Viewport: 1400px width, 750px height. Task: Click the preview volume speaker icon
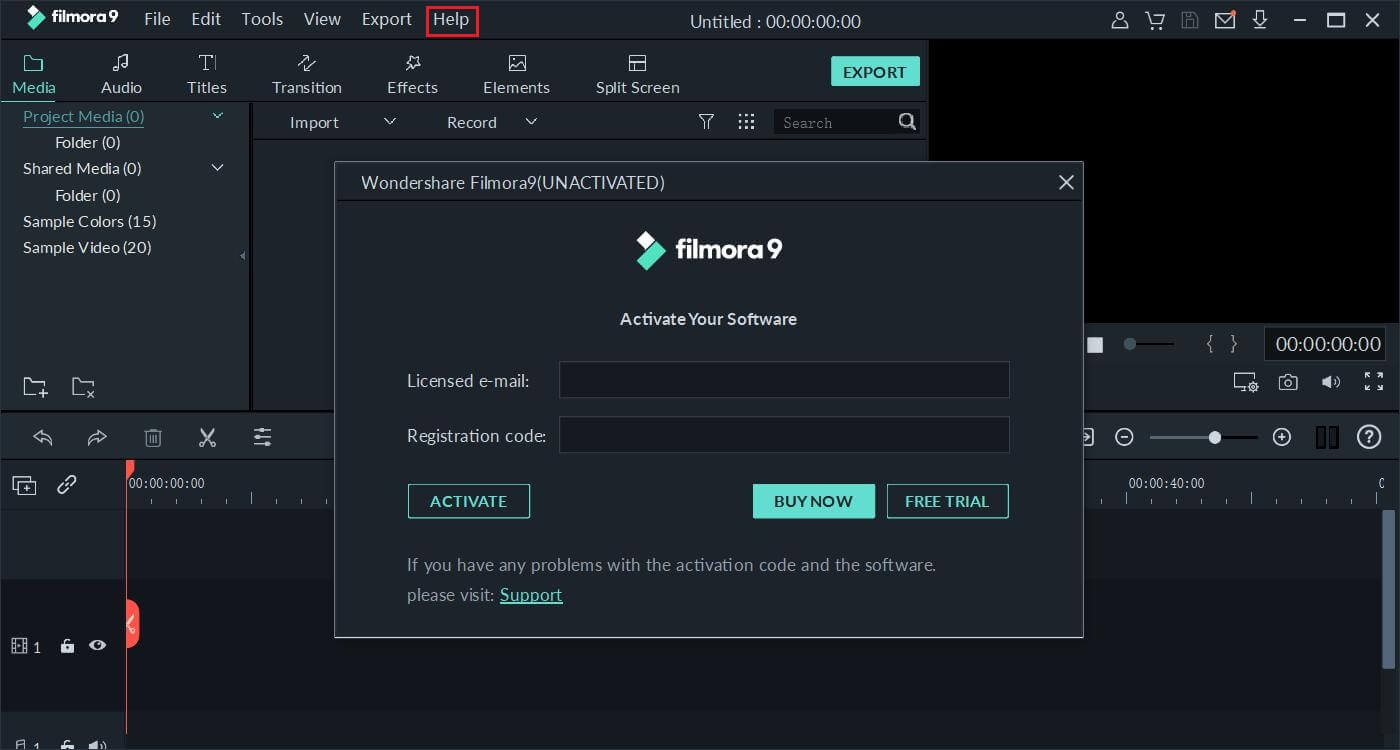click(x=1331, y=382)
